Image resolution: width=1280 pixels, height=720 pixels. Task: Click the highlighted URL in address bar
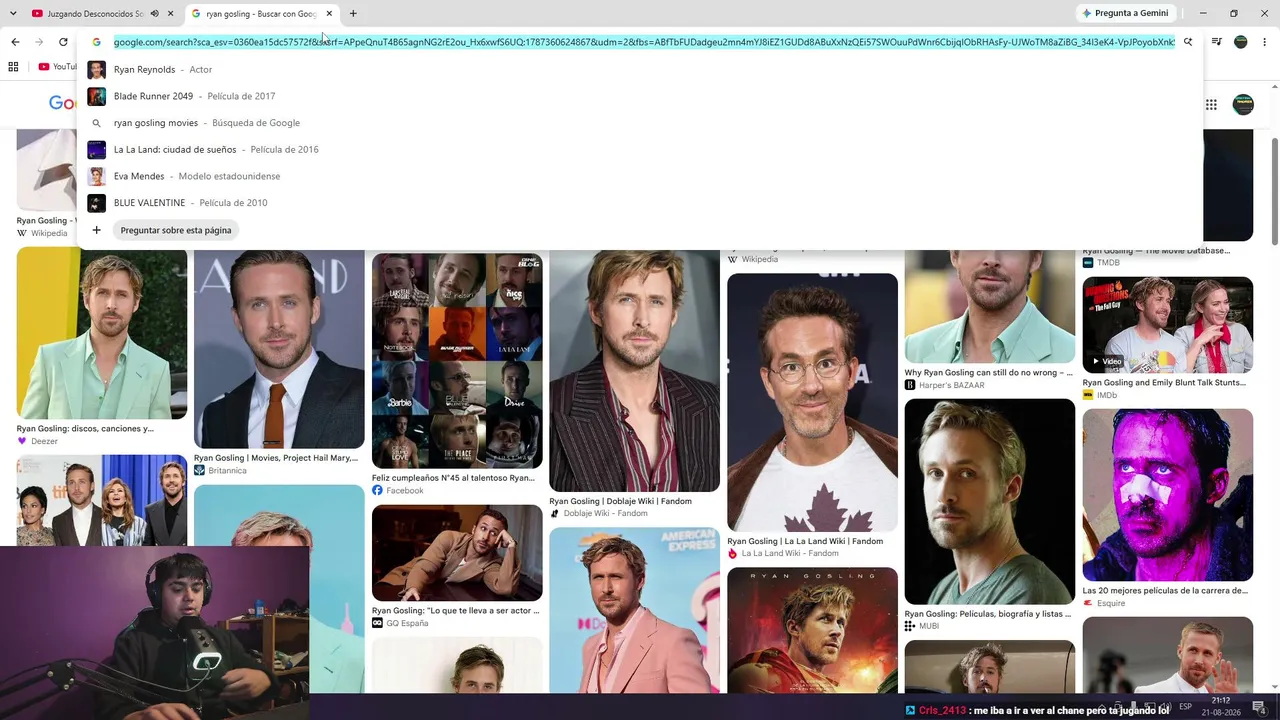pyautogui.click(x=644, y=42)
